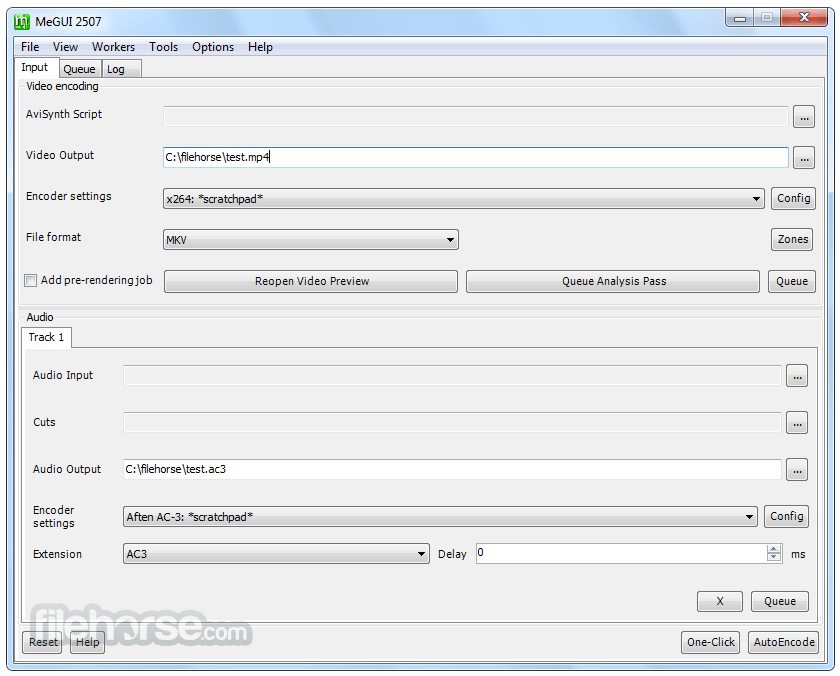Open the AutoEncode dialog
840x676 pixels.
[783, 642]
